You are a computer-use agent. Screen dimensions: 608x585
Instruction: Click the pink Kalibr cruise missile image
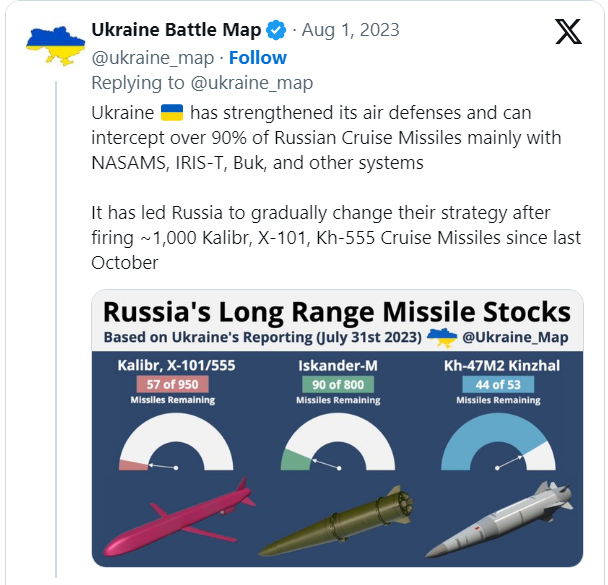tap(179, 516)
